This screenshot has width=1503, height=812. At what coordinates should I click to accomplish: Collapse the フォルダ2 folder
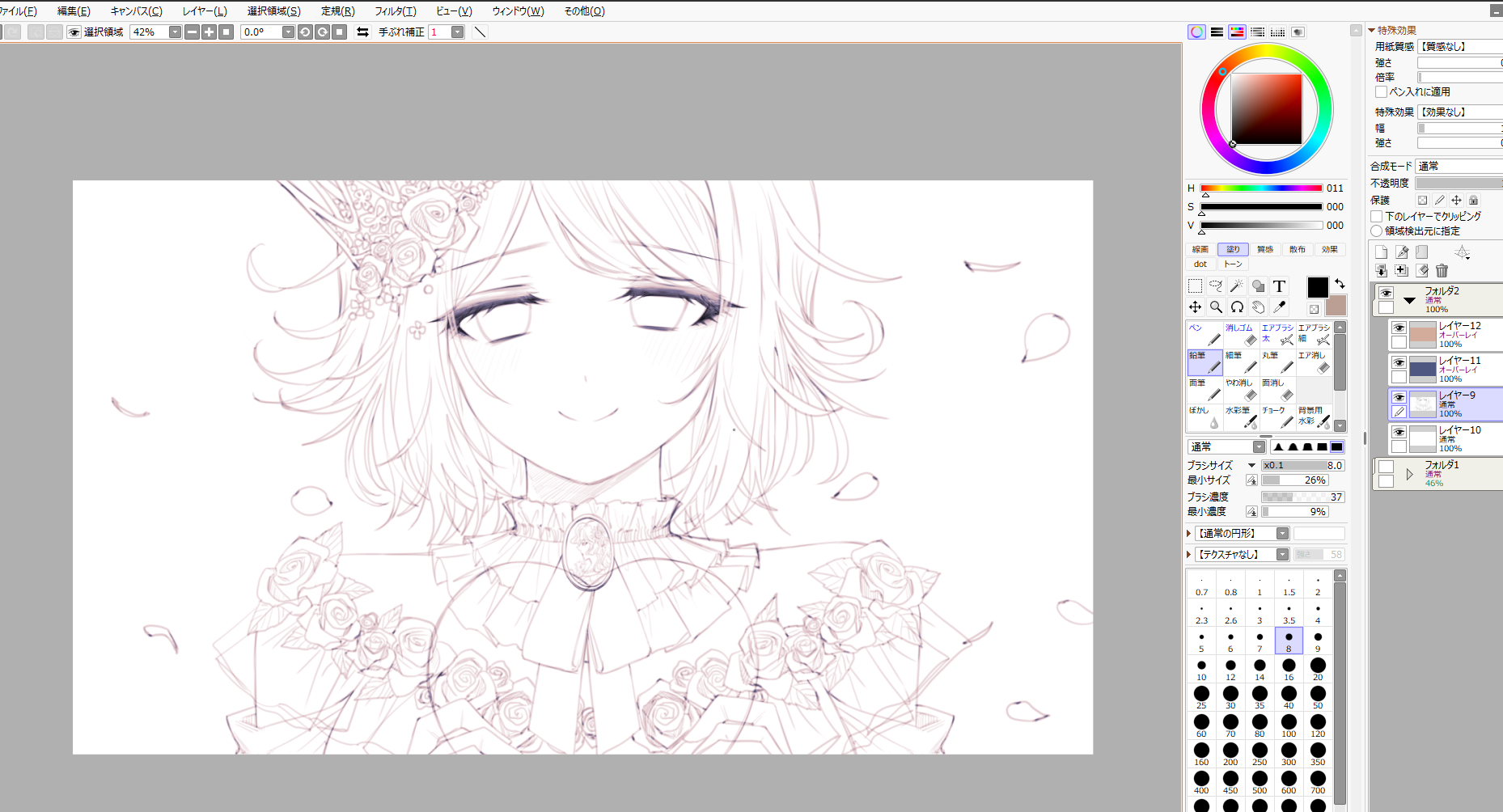(1409, 300)
